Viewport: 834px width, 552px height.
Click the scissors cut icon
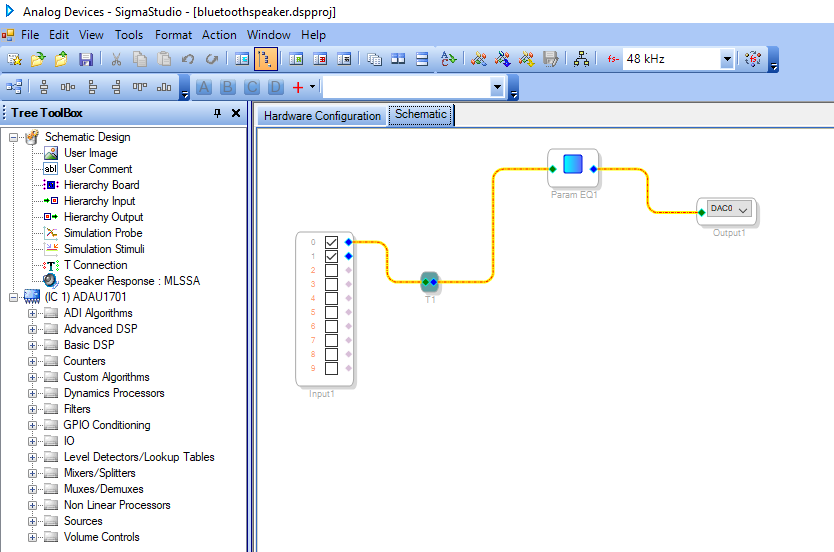click(x=116, y=59)
